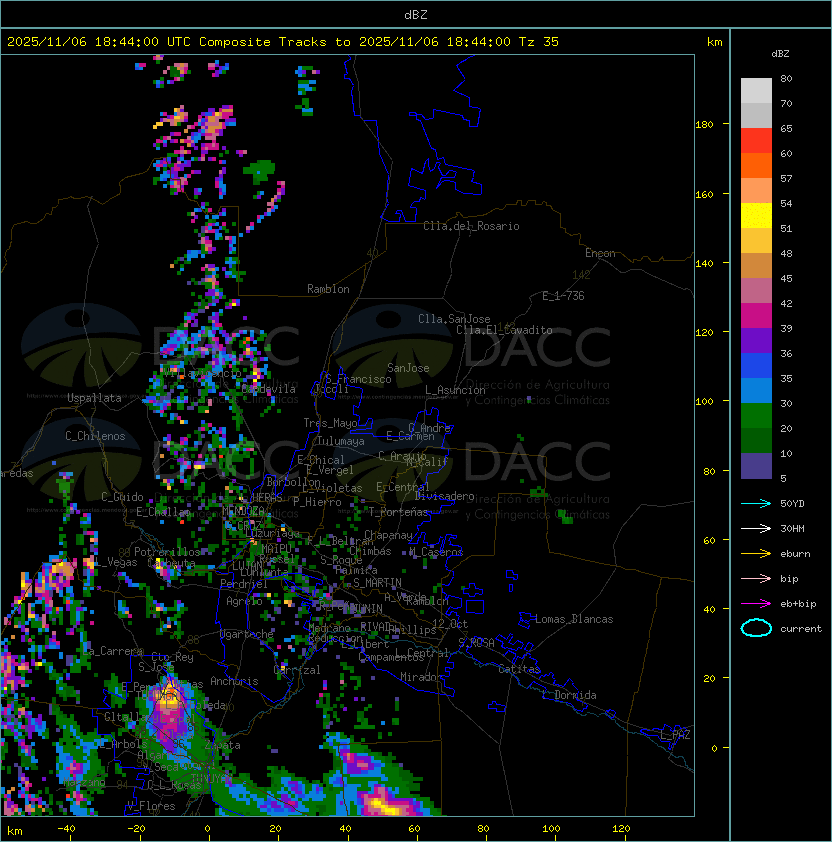Click the La_Carrera map label
832x842 pixels.
[x=113, y=651]
